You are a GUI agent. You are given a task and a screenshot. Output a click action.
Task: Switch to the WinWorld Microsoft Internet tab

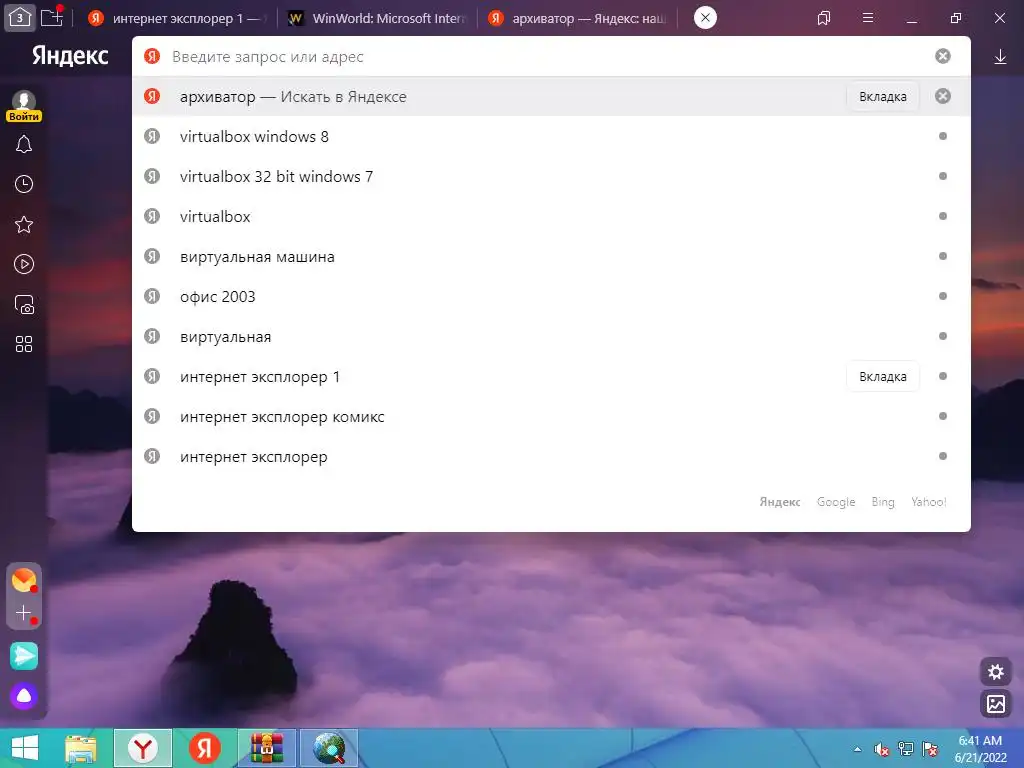(378, 18)
